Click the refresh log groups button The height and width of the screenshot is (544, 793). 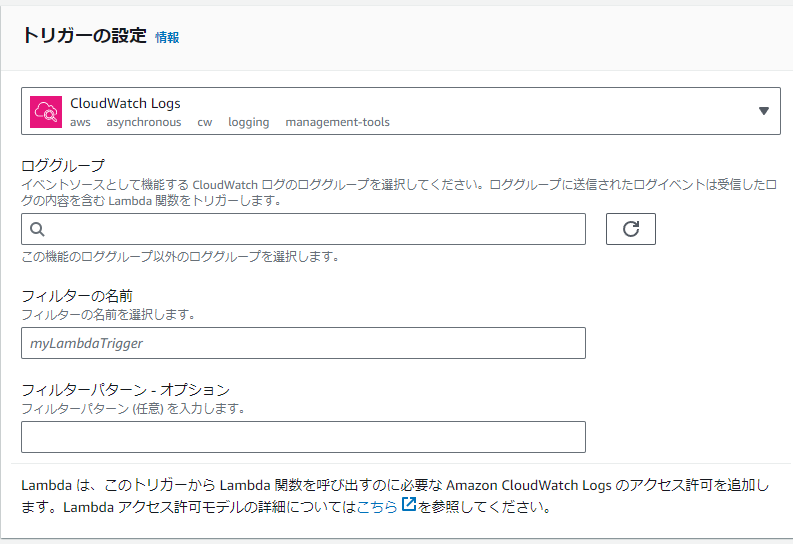[631, 229]
